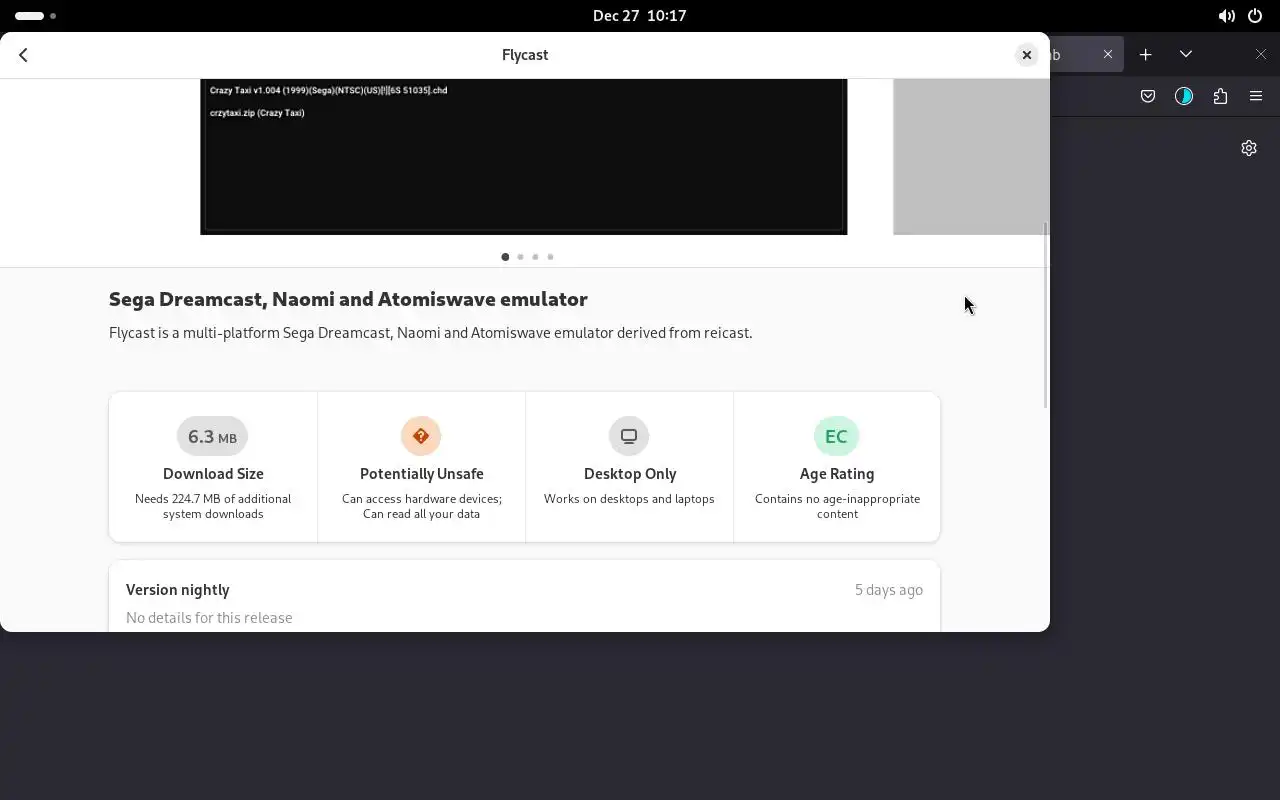Select the first screenshot carousel dot
Viewport: 1280px width, 800px height.
click(x=505, y=257)
